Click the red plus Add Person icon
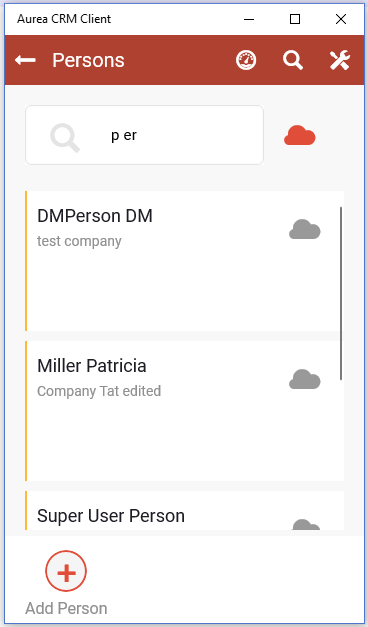The width and height of the screenshot is (368, 627). [x=66, y=571]
